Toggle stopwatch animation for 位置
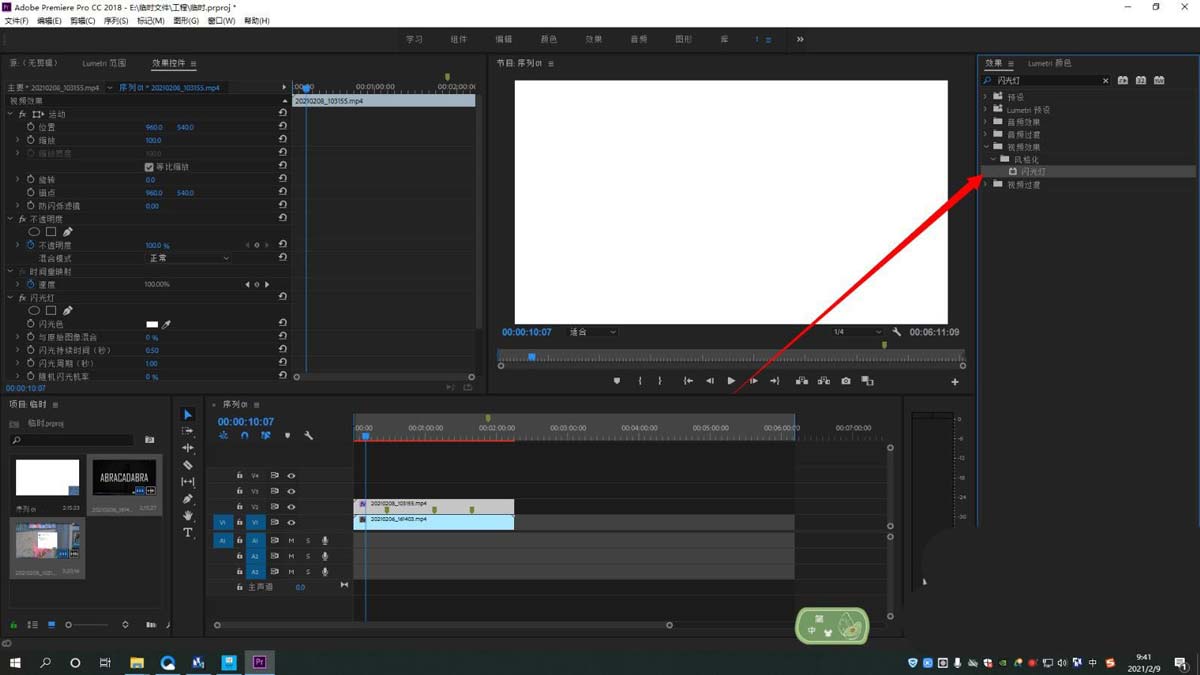 point(31,128)
